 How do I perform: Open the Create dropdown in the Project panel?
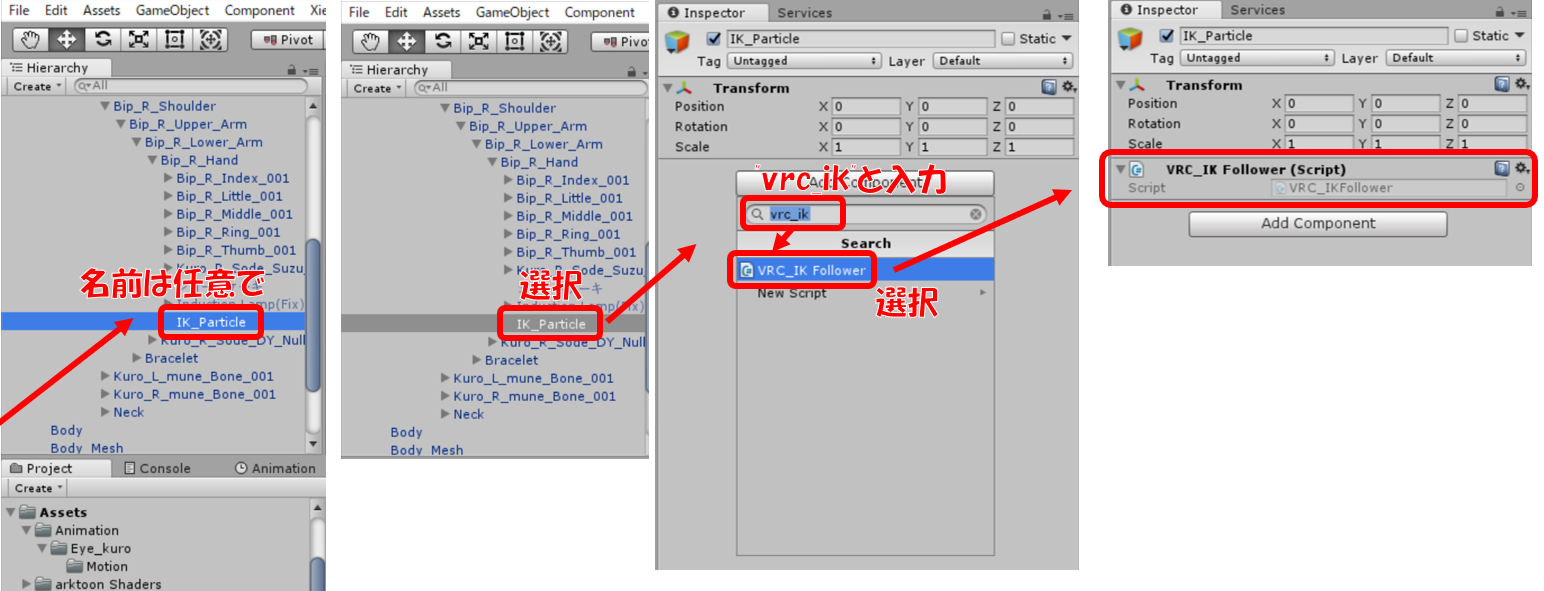39,488
